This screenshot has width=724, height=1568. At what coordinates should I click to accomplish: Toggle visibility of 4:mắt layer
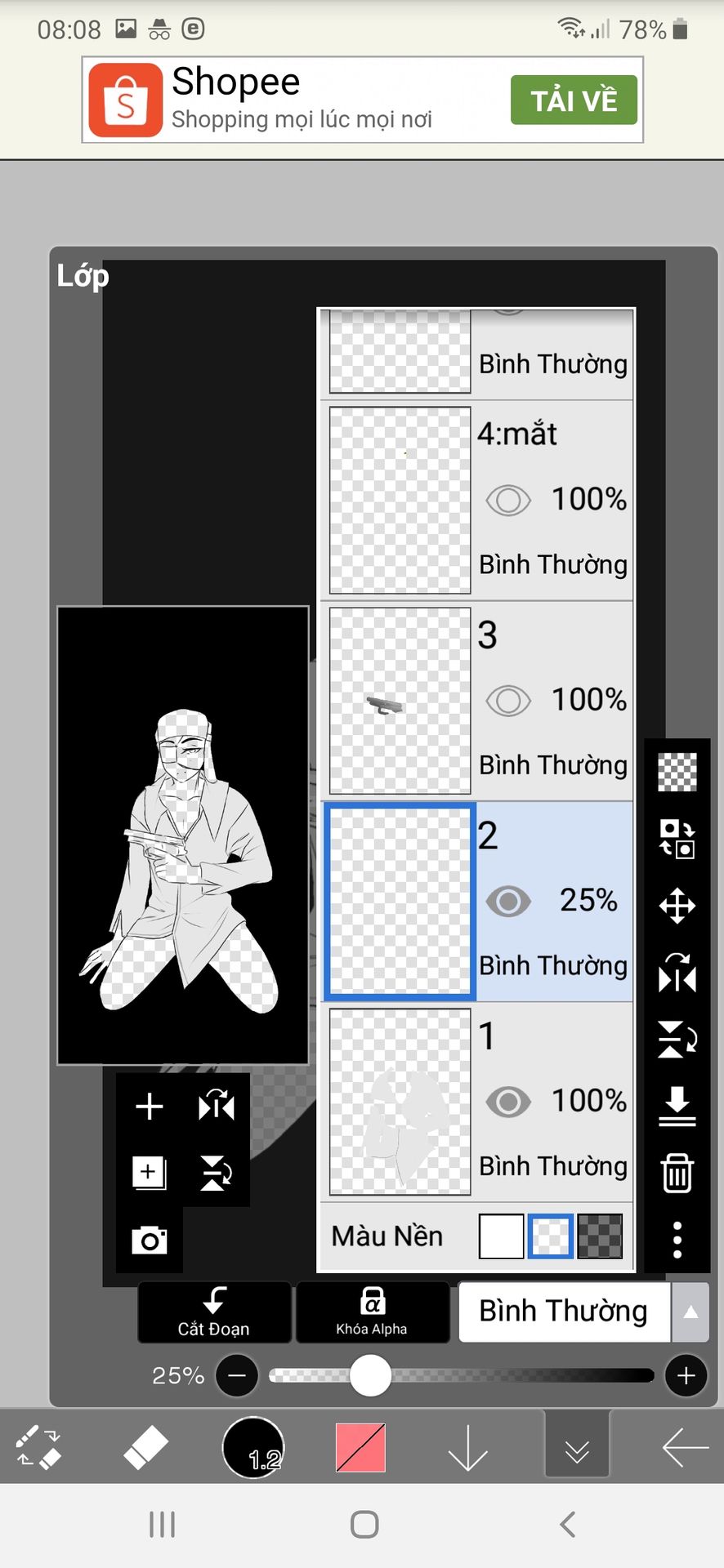pyautogui.click(x=508, y=500)
